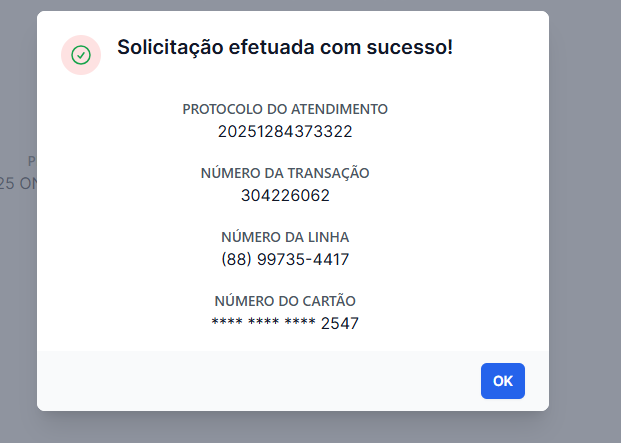The height and width of the screenshot is (443, 621).
Task: Click the gray footer bar left of OK
Action: (x=250, y=380)
